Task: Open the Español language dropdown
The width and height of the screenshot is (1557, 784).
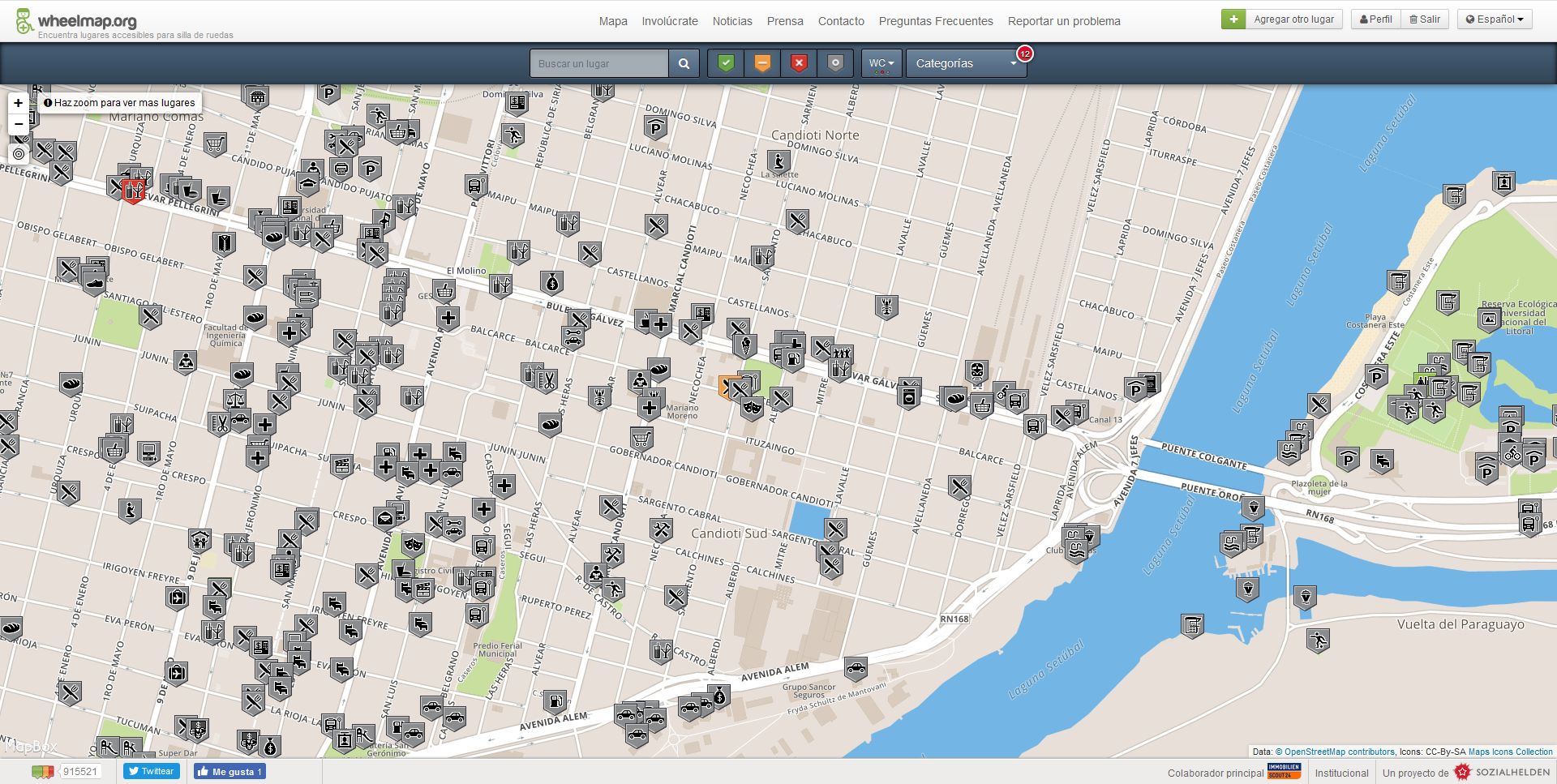Action: [1495, 19]
